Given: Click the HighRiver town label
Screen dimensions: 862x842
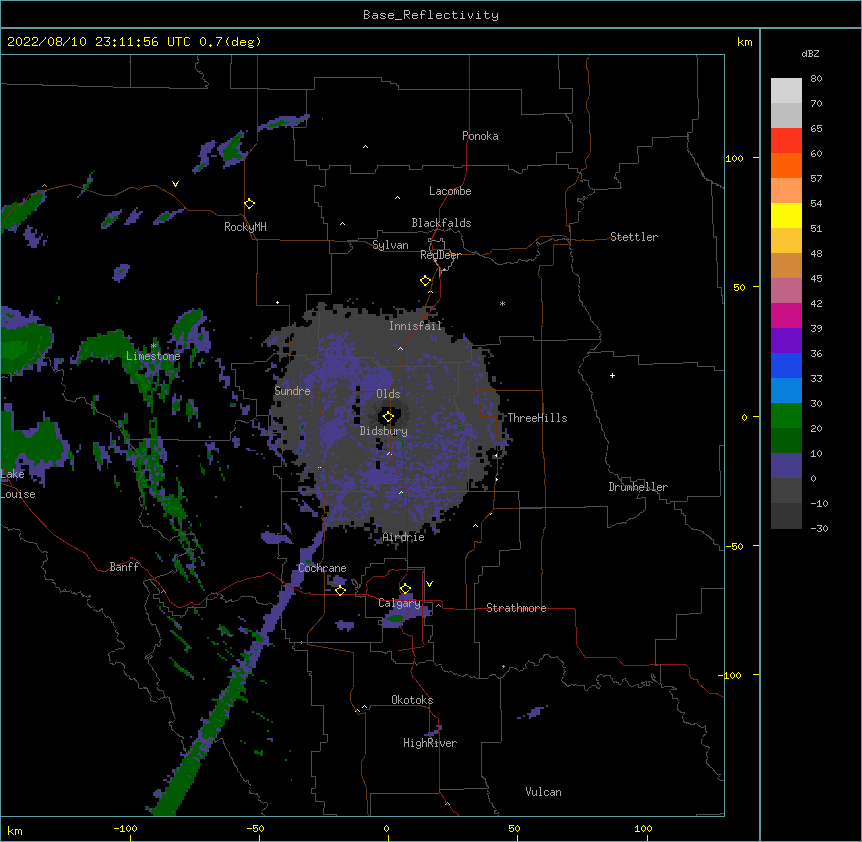Looking at the screenshot, I should [430, 743].
